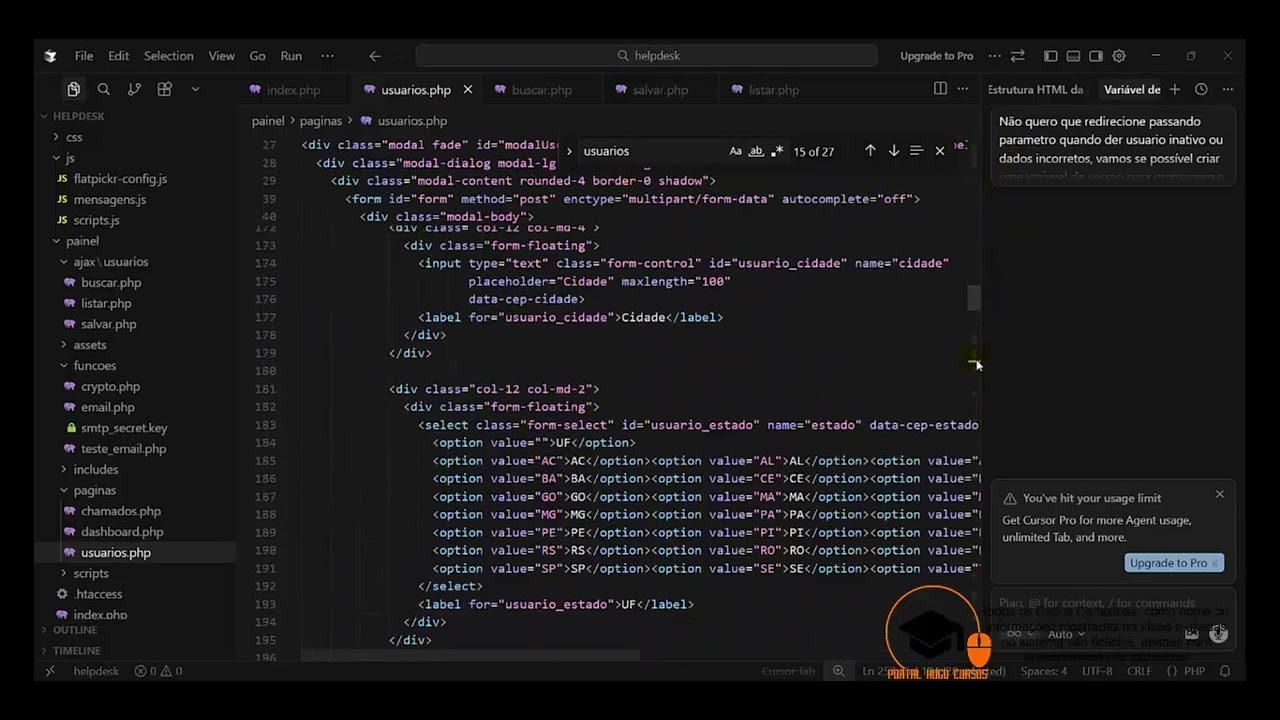1280x720 pixels.
Task: Collapse the js folder
Action: (70, 158)
